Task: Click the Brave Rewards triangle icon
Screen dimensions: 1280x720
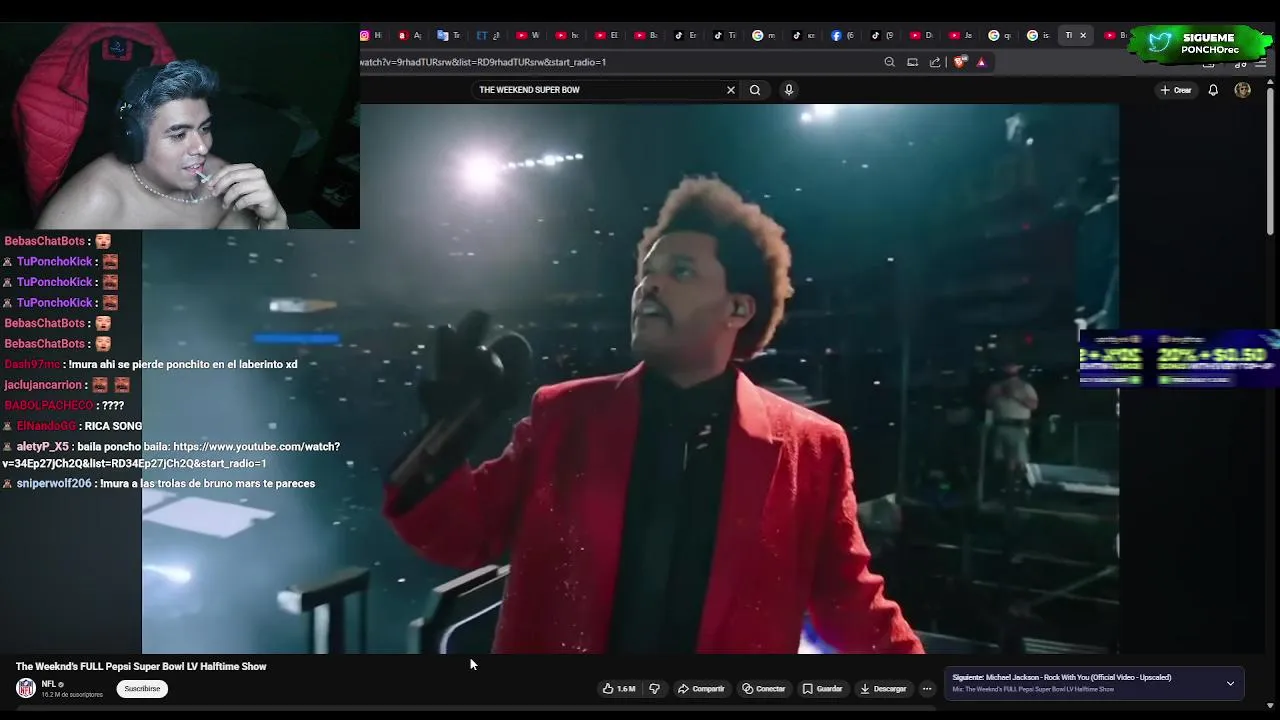Action: 981,62
